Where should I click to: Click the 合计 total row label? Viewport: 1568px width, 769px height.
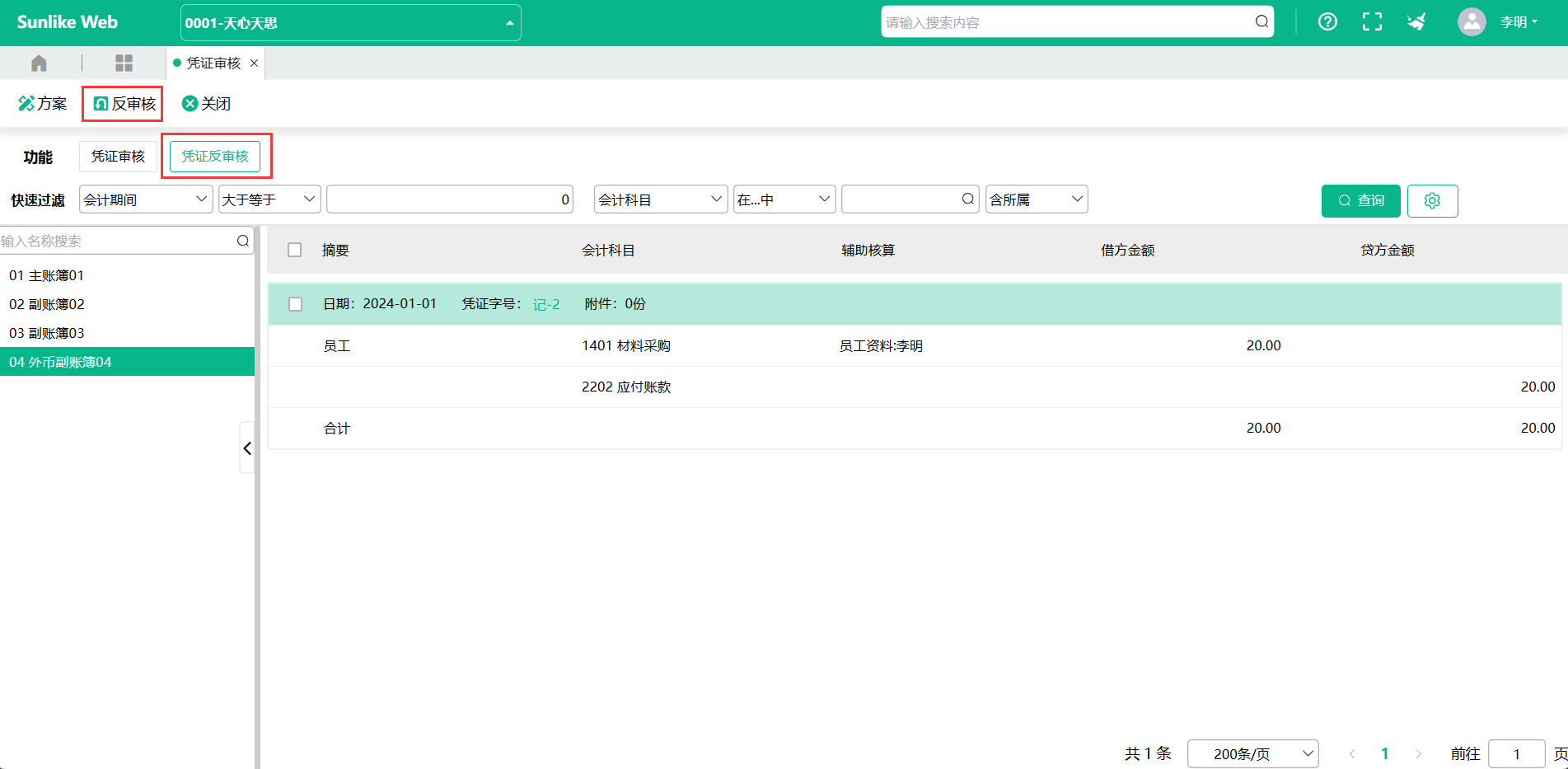(336, 428)
